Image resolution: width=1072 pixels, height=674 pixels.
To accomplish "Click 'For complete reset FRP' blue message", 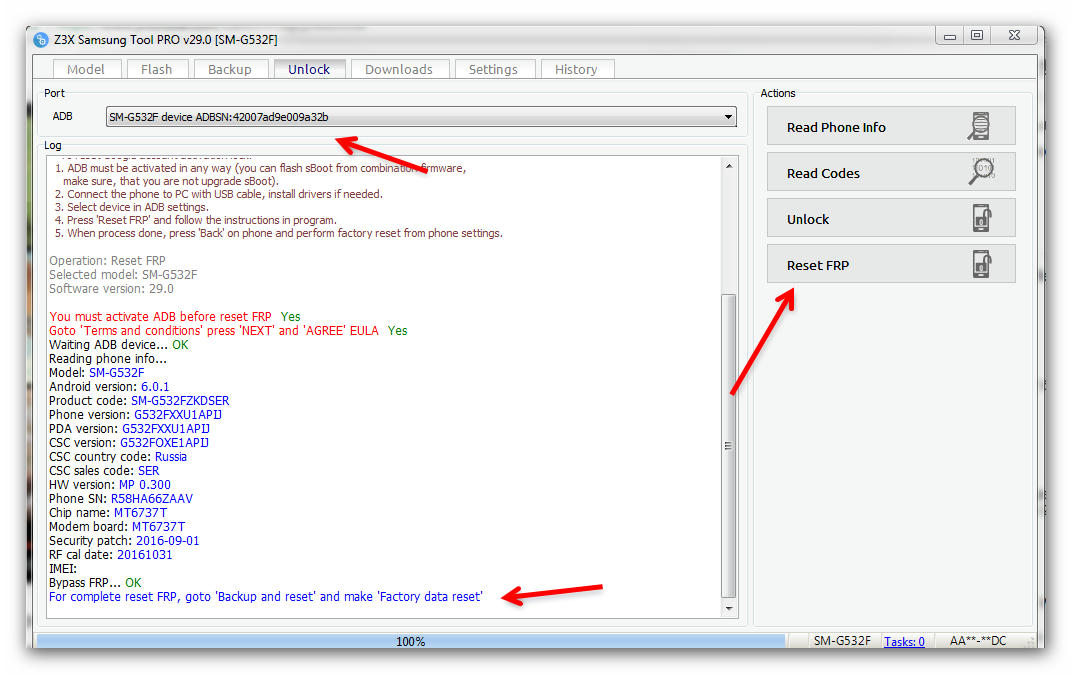I will pos(265,597).
